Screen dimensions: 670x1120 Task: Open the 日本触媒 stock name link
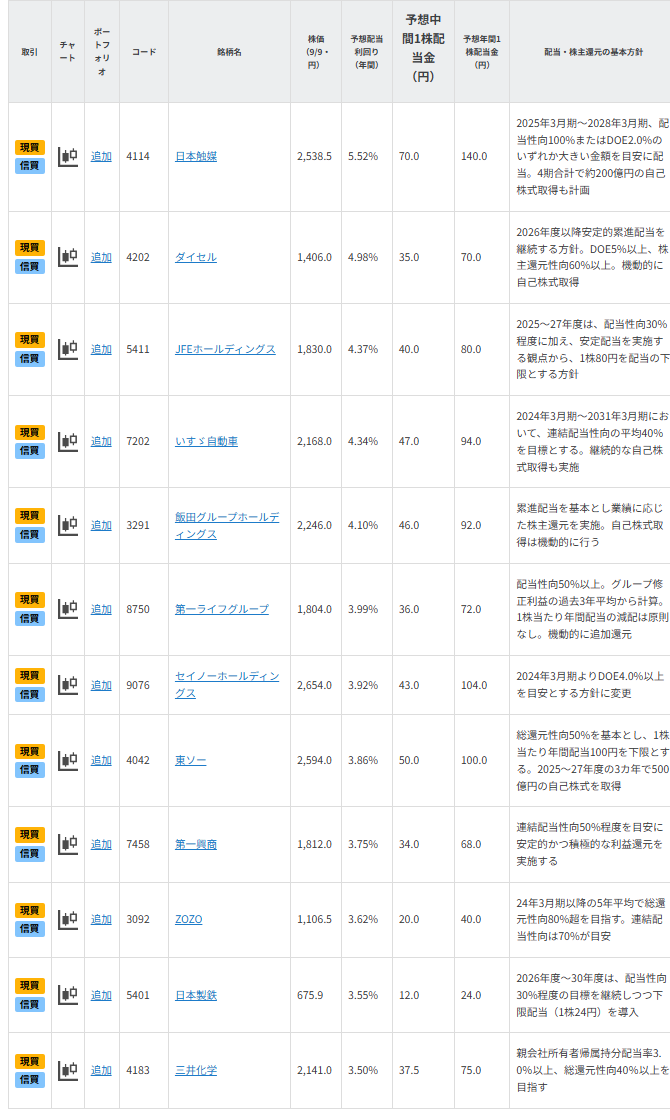tap(196, 156)
